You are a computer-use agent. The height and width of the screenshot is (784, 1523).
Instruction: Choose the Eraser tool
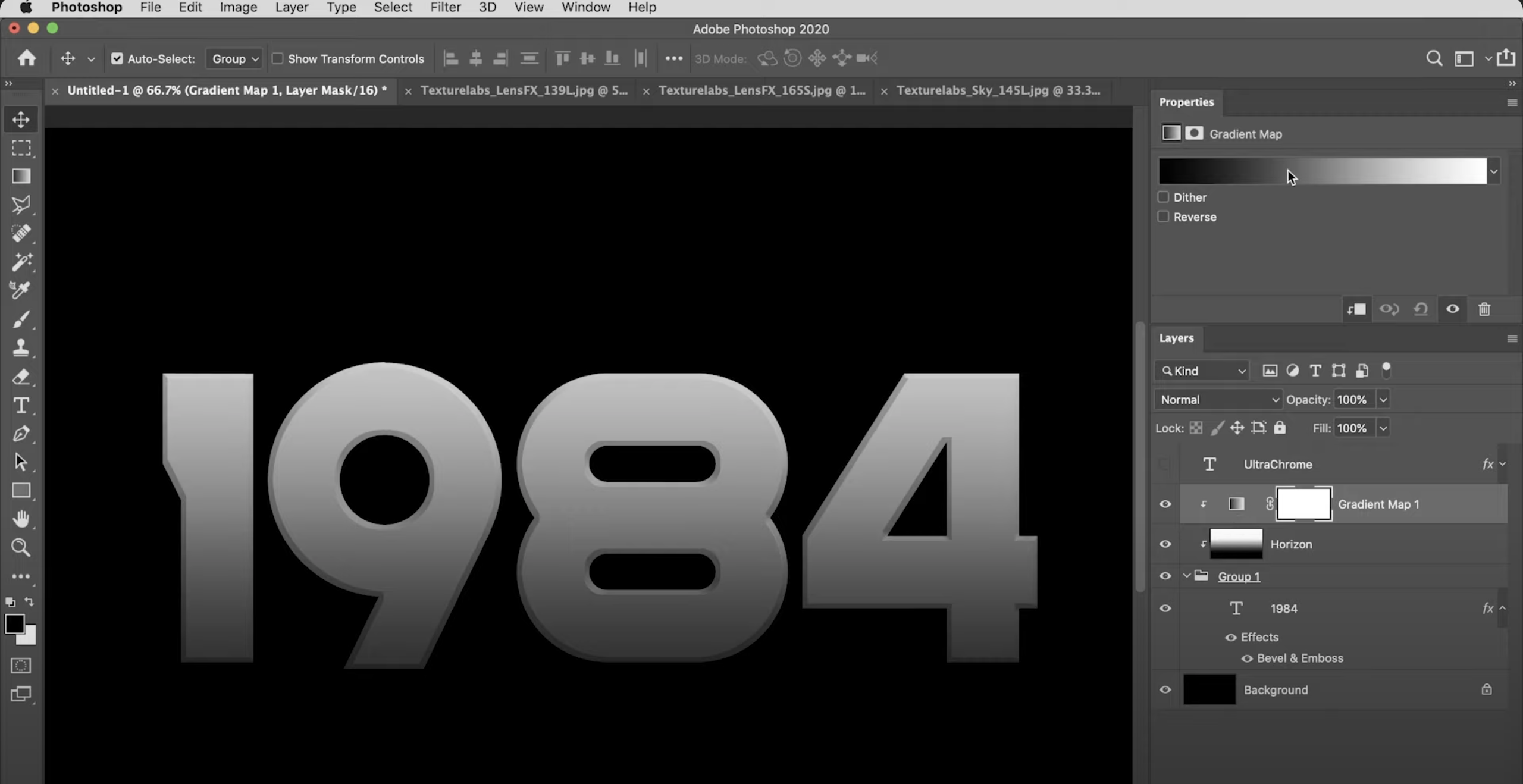pyautogui.click(x=21, y=377)
